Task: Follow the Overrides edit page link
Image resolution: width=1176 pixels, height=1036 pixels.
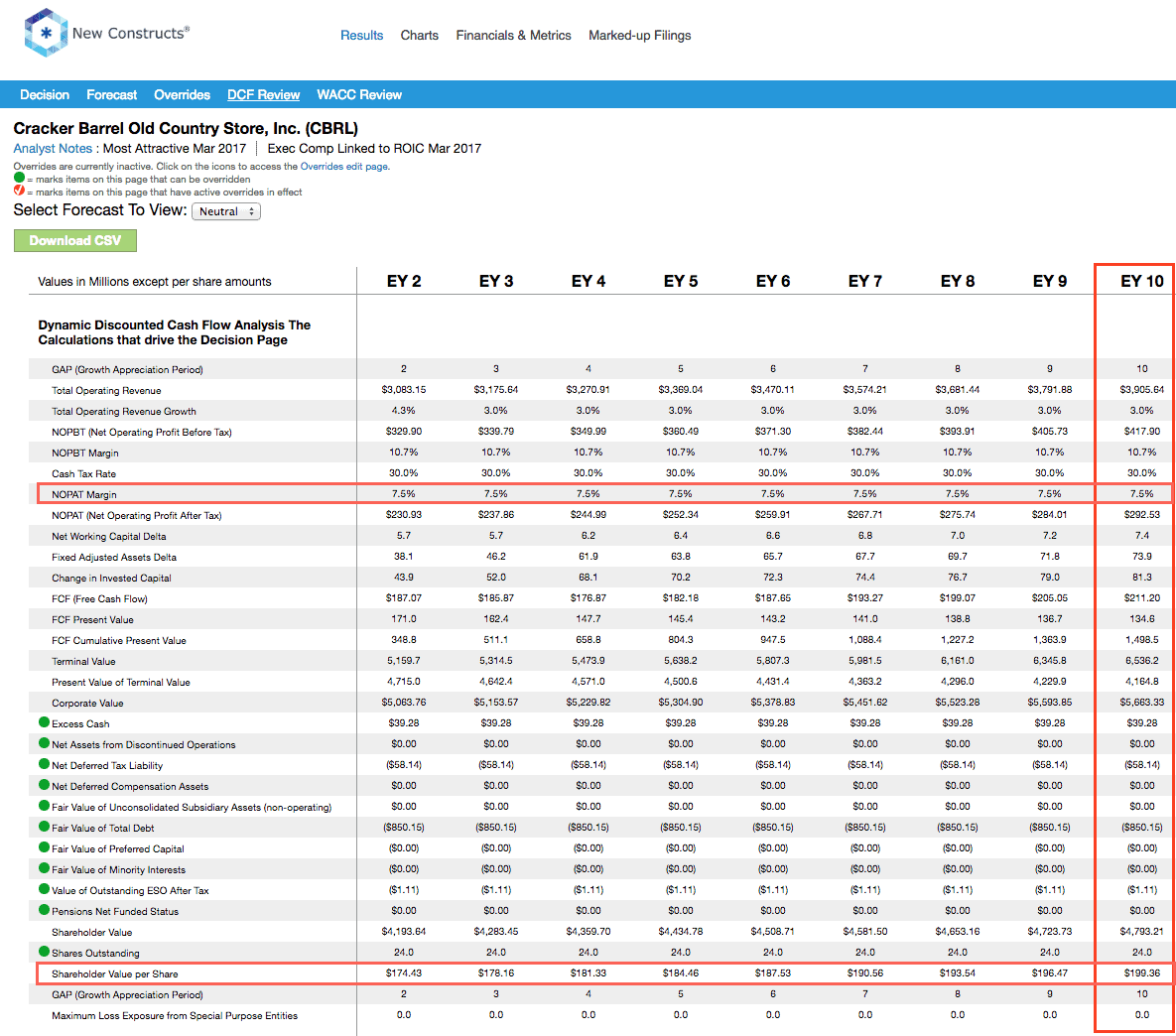Action: tap(343, 167)
